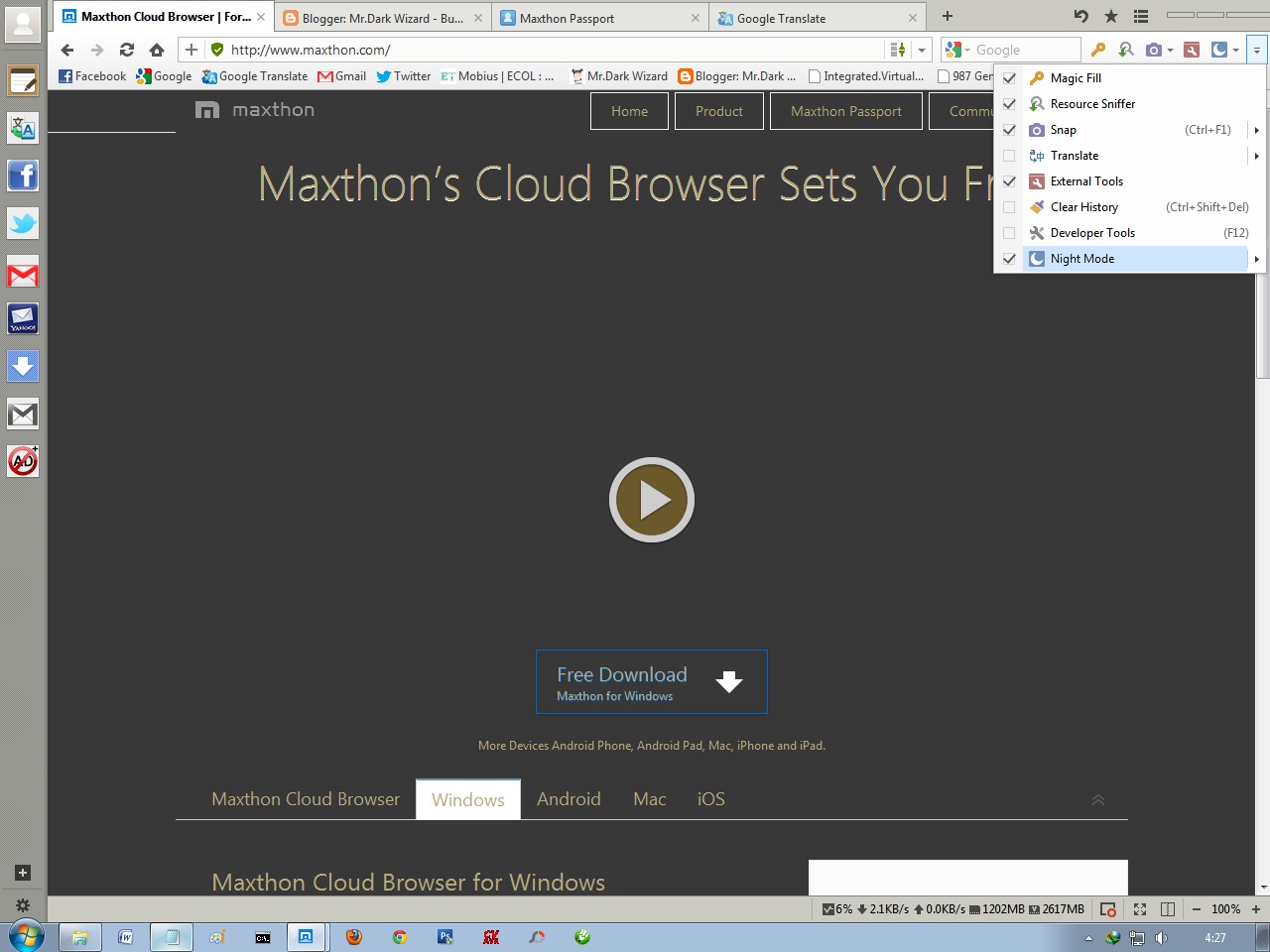
Task: Click the user avatar icon
Action: tap(23, 23)
